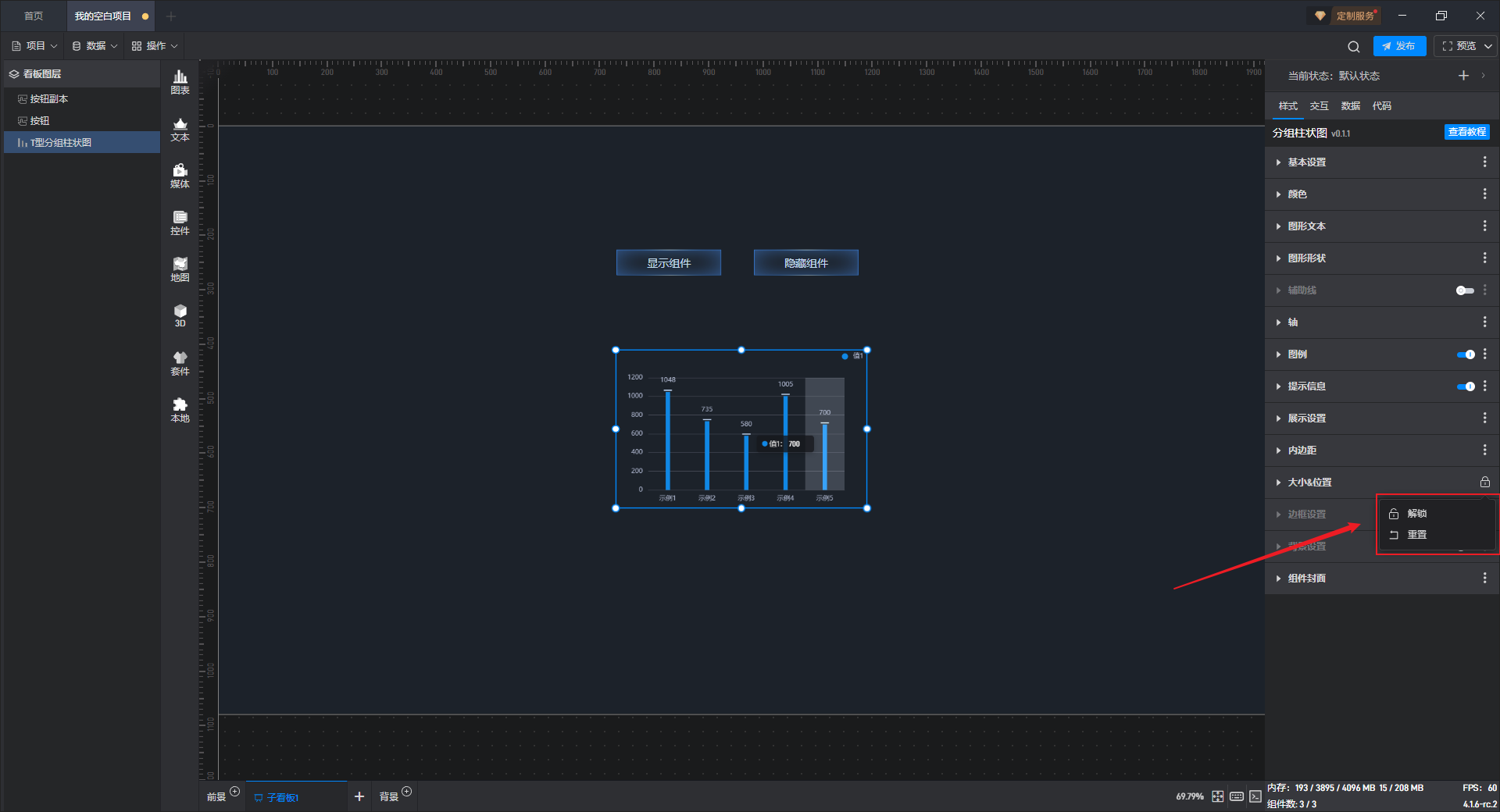Open the 套件 kit components icon
The width and height of the screenshot is (1500, 812).
(x=180, y=363)
